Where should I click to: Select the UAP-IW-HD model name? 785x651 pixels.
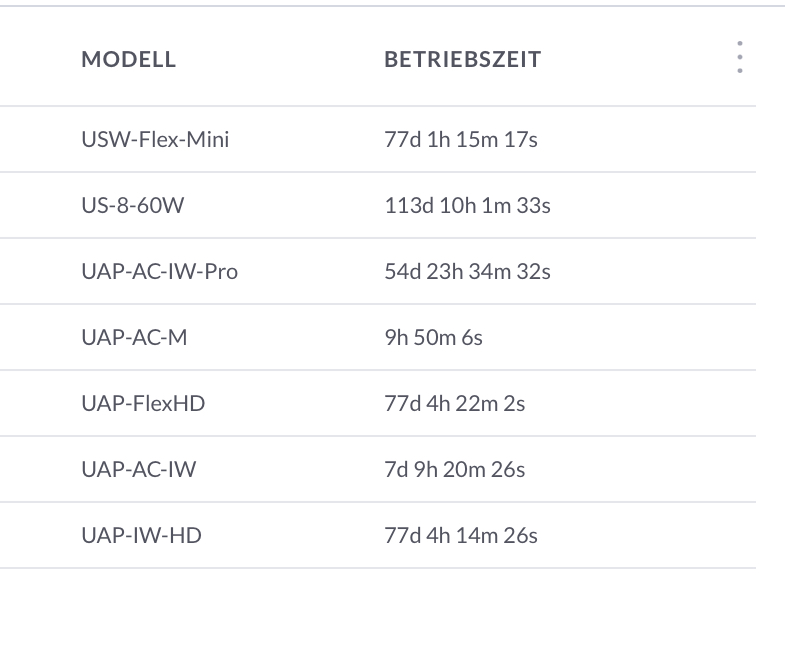point(141,536)
